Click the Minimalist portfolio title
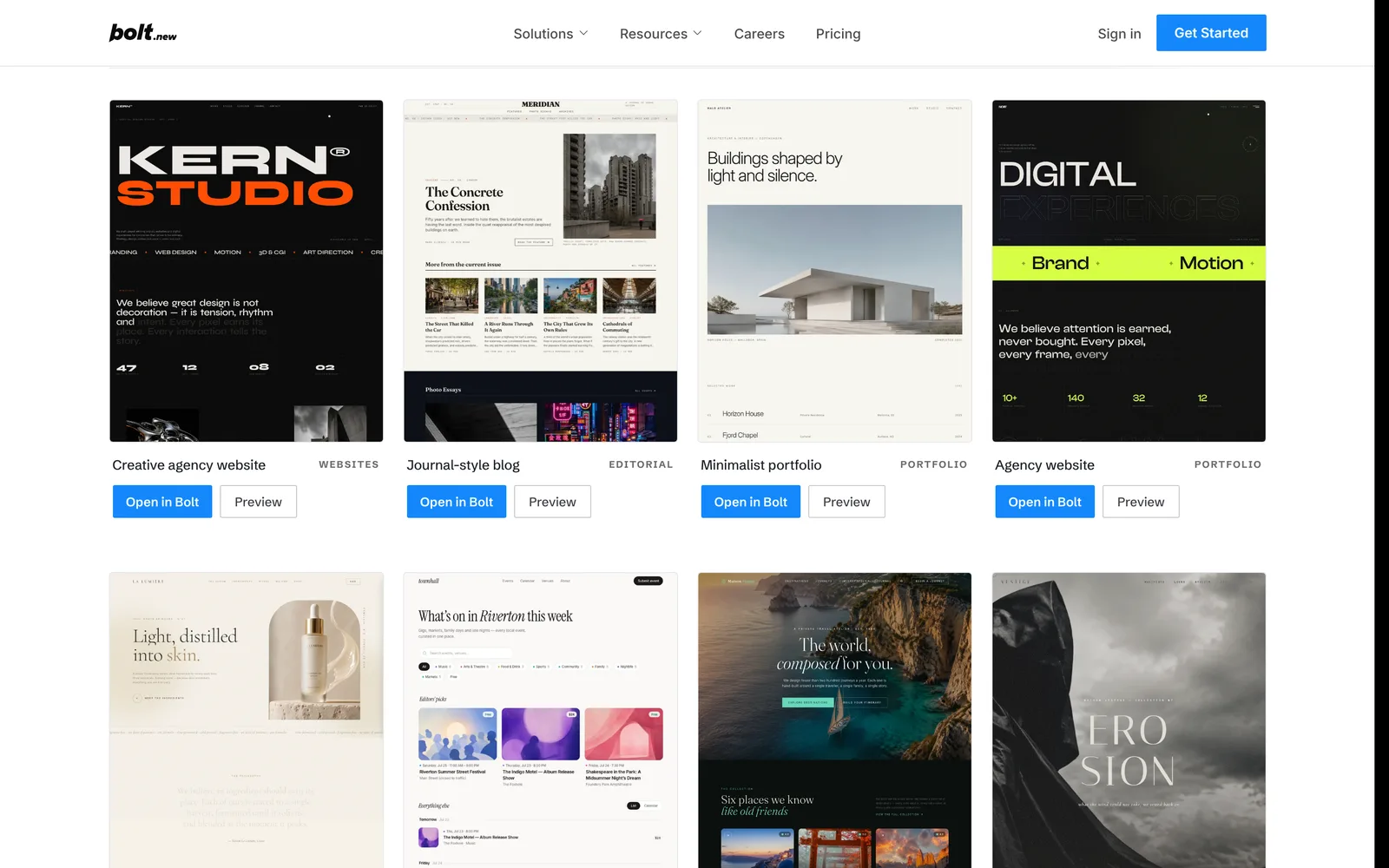 tap(761, 465)
